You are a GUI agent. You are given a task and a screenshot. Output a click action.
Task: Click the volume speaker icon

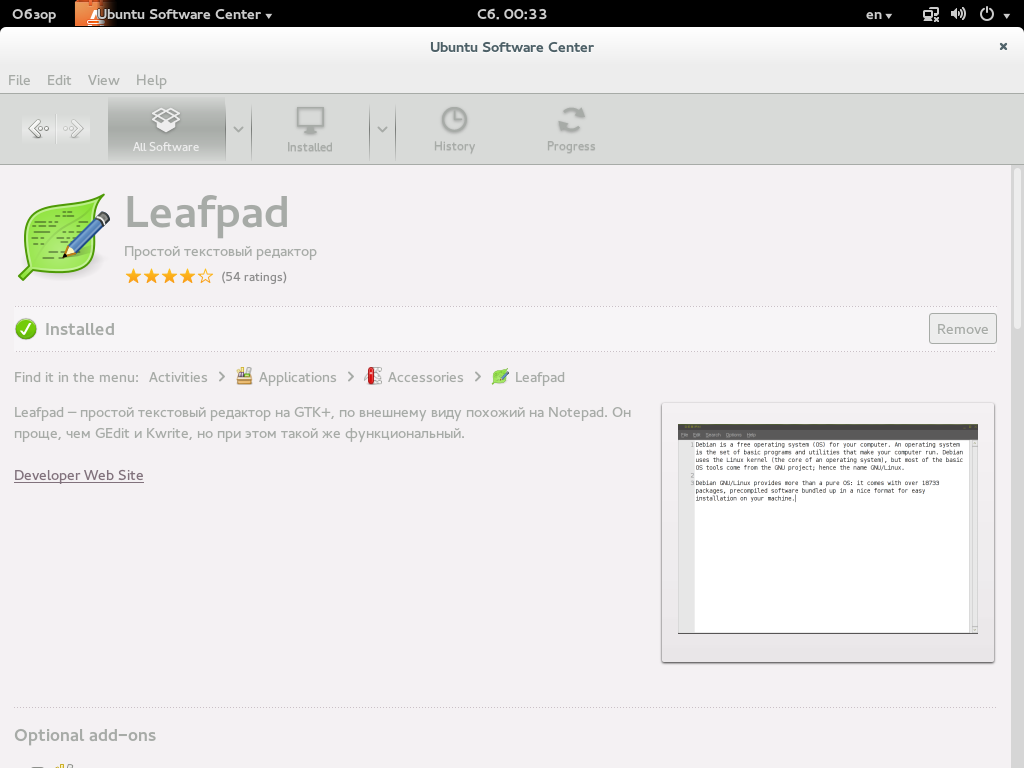click(x=958, y=14)
